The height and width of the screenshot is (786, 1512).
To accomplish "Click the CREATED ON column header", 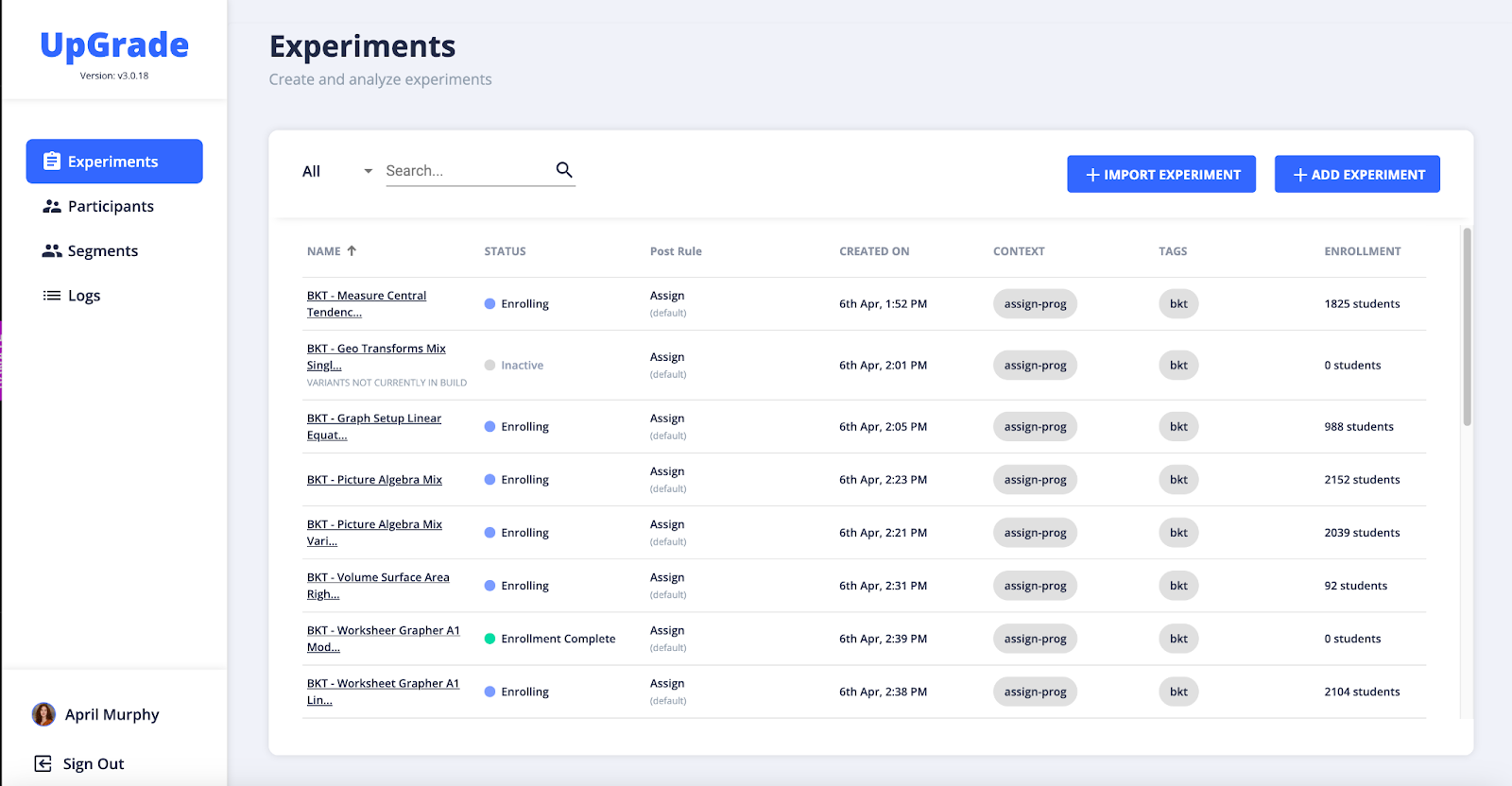I will tap(874, 251).
